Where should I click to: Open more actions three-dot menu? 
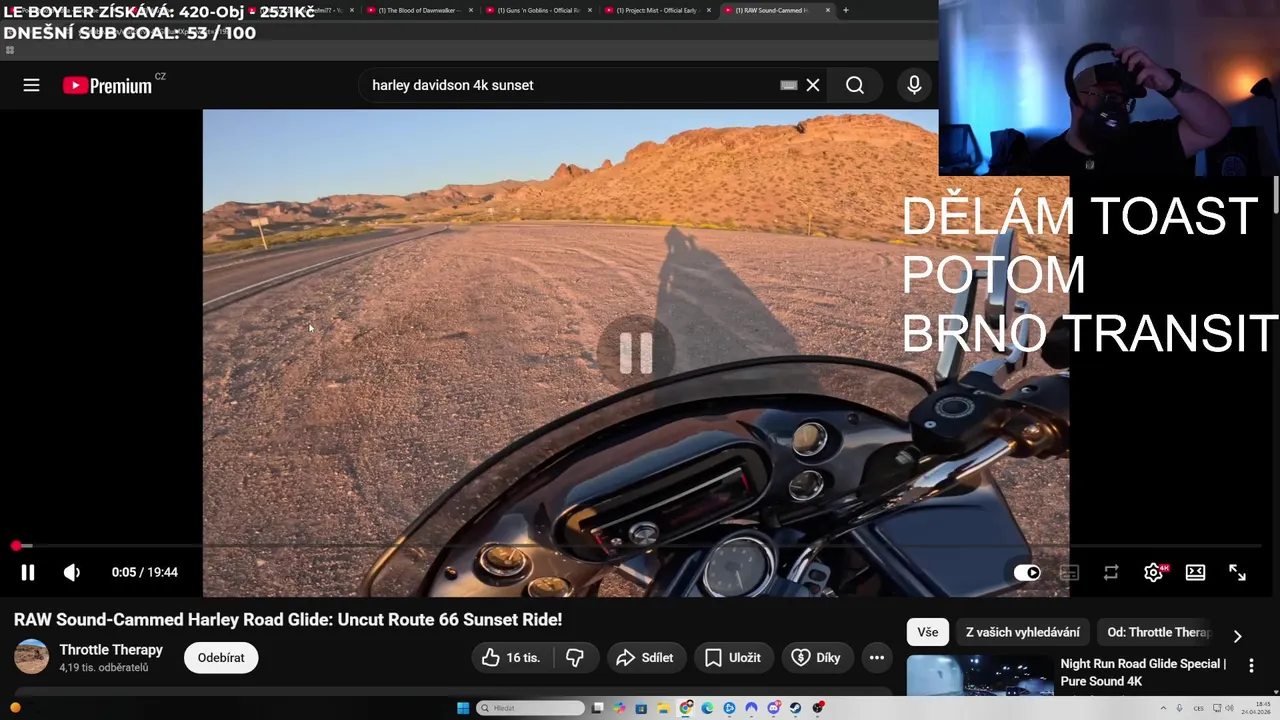tap(877, 657)
